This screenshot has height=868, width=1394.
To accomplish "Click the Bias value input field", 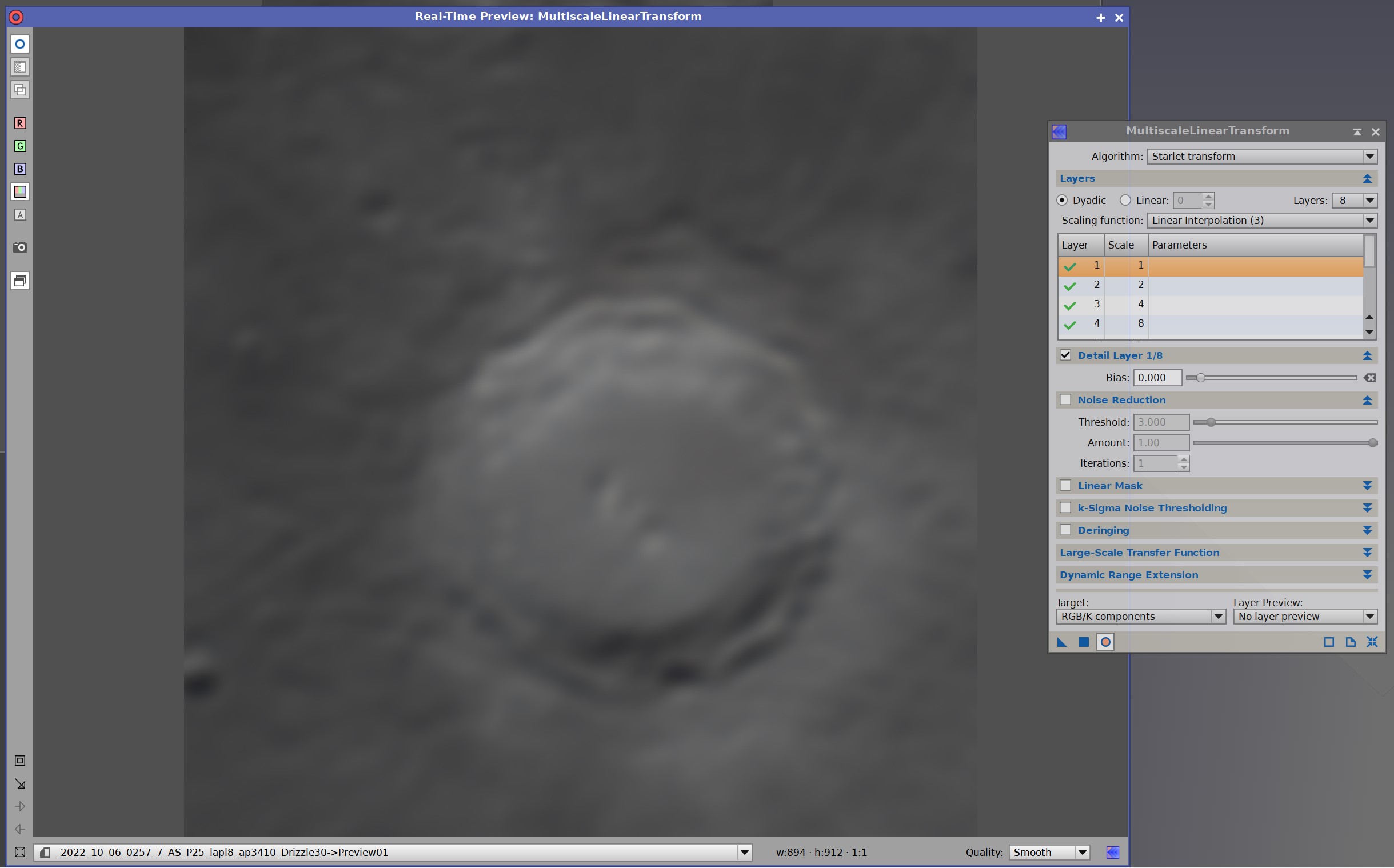I will pyautogui.click(x=1157, y=378).
